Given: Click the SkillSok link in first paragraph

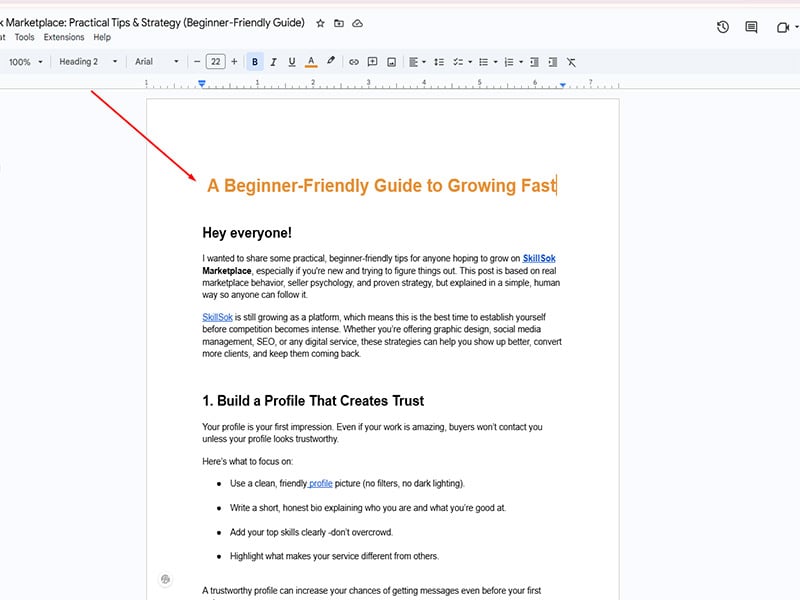Looking at the screenshot, I should click(539, 258).
